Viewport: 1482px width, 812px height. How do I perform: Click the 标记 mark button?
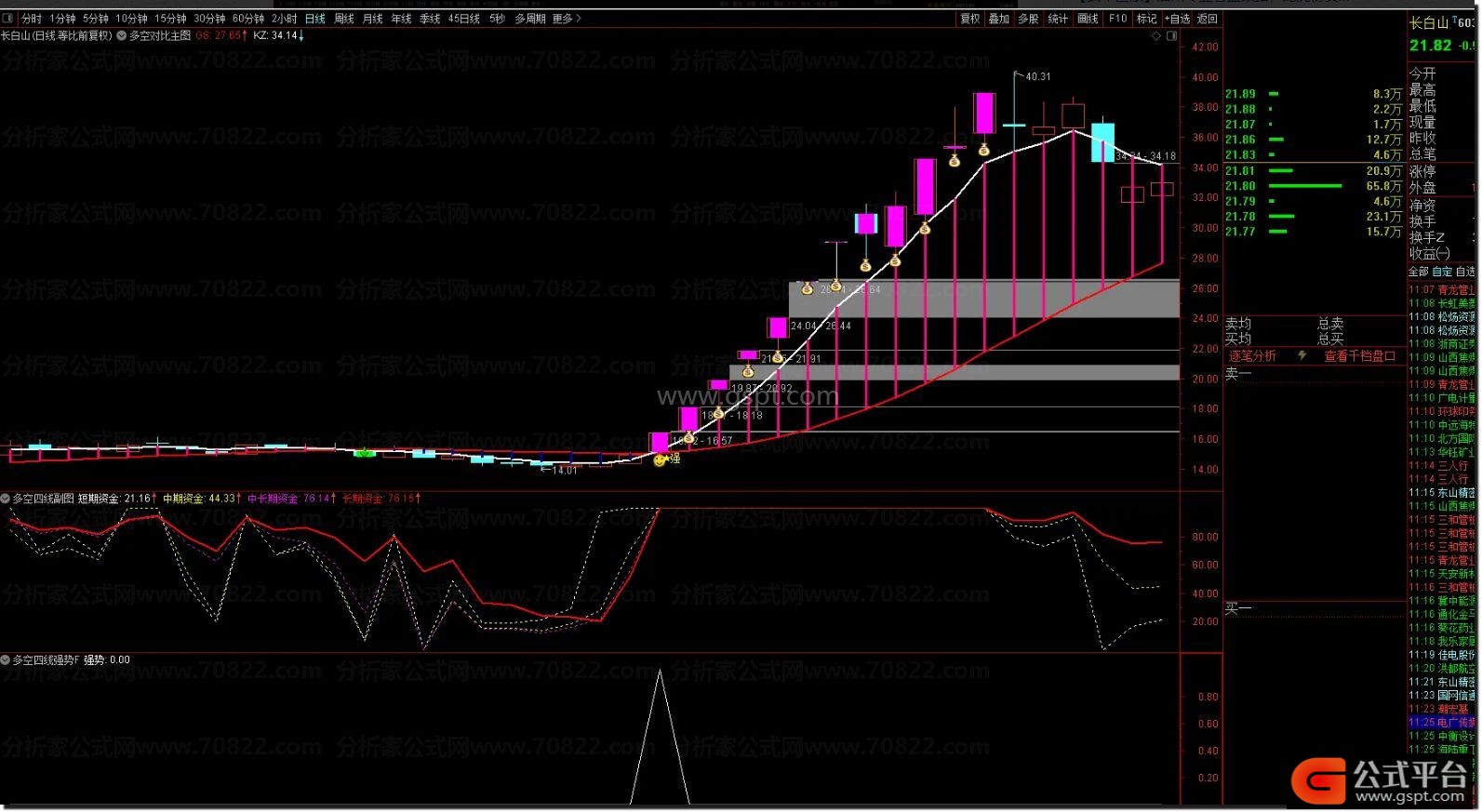(x=1146, y=19)
